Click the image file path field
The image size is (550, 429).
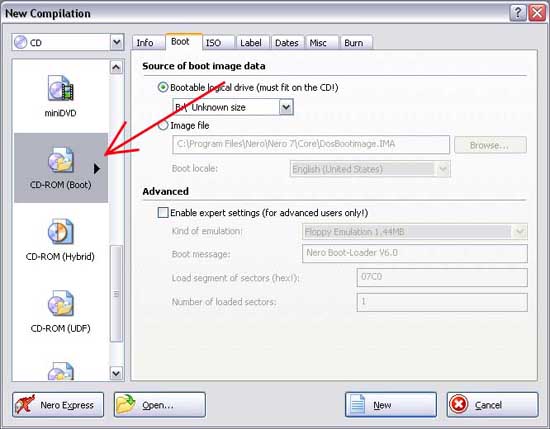(x=311, y=144)
